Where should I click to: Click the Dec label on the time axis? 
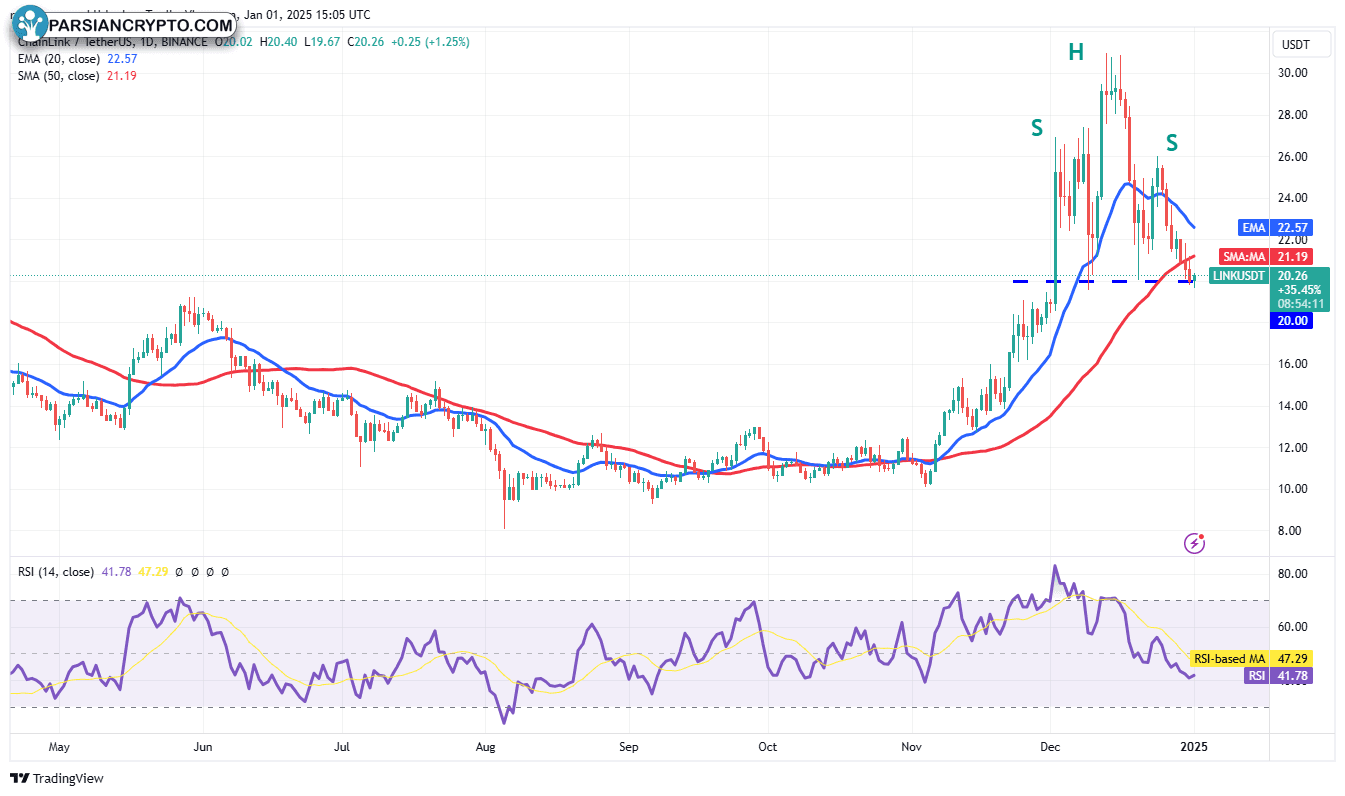[x=1051, y=746]
